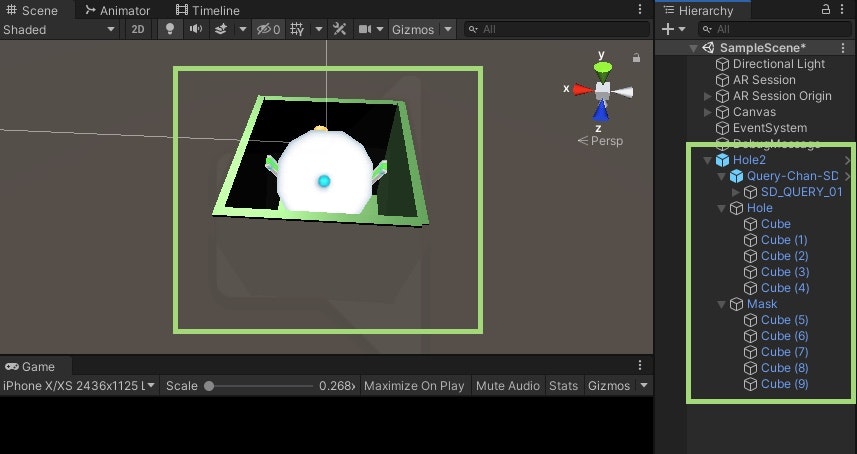
Task: Collapse the Mask foldout arrow
Action: click(722, 304)
